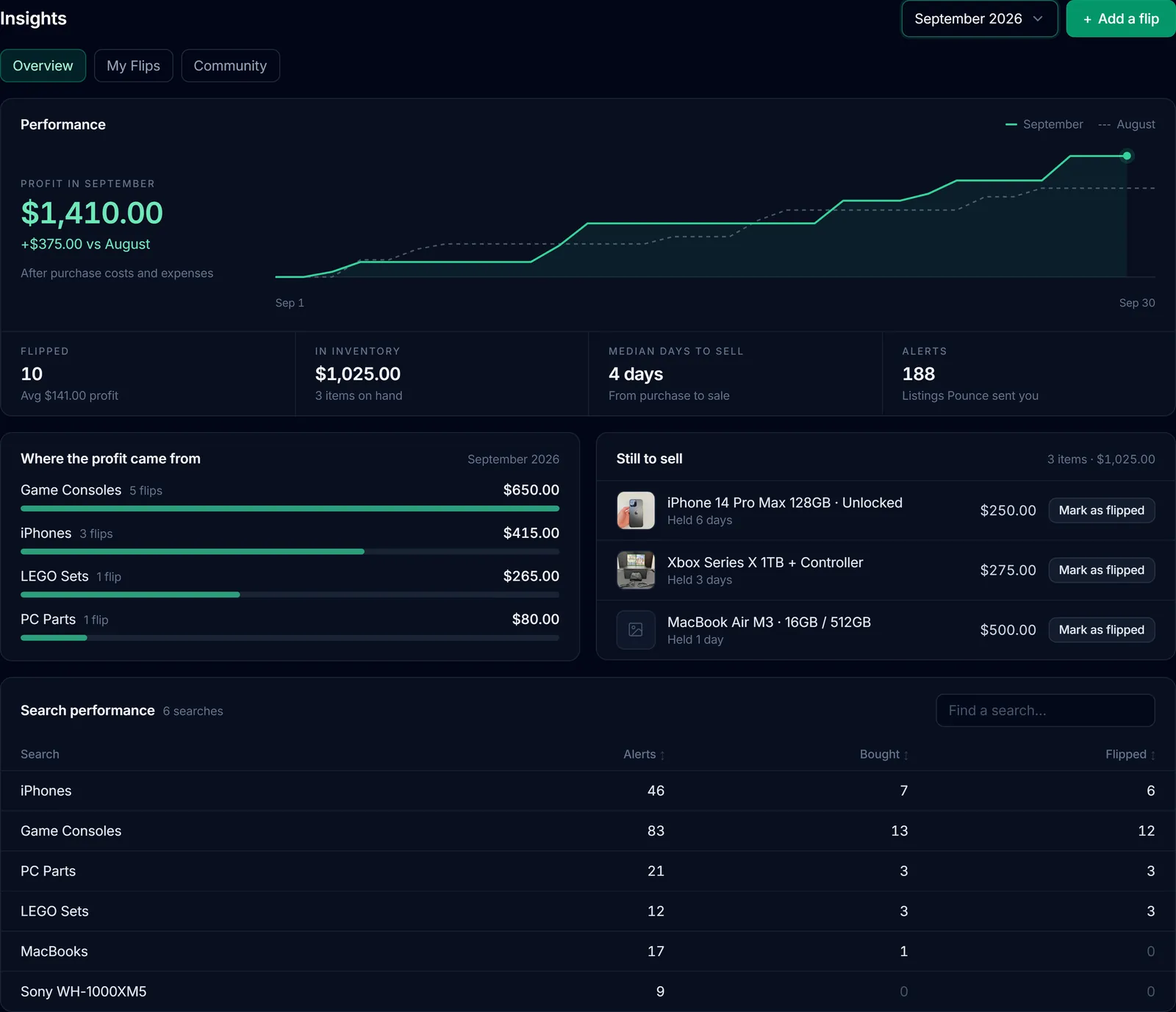Click the LEGO Sets profit bar
The height and width of the screenshot is (1012, 1176).
290,595
